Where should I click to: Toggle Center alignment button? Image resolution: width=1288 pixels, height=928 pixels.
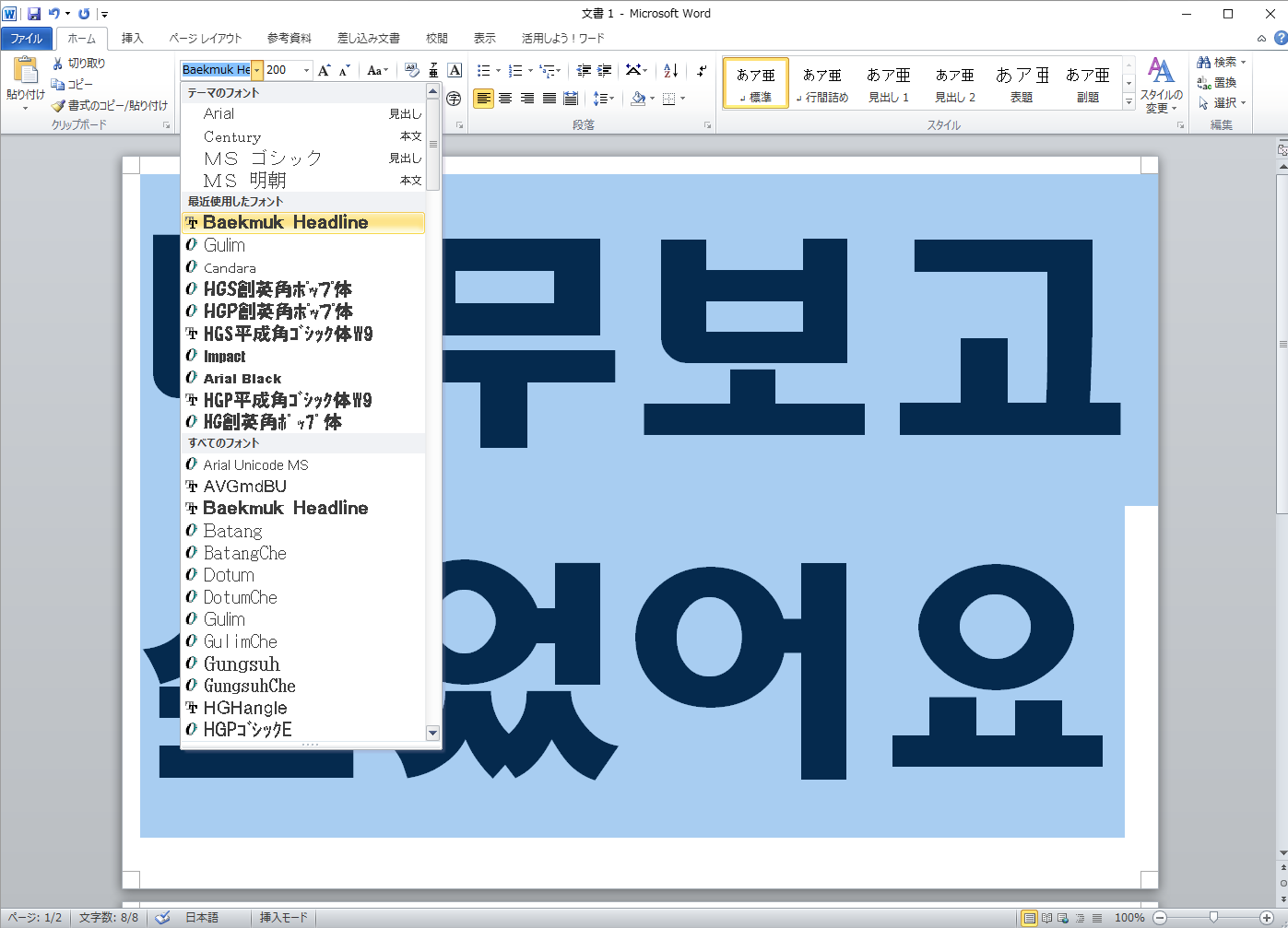click(505, 99)
